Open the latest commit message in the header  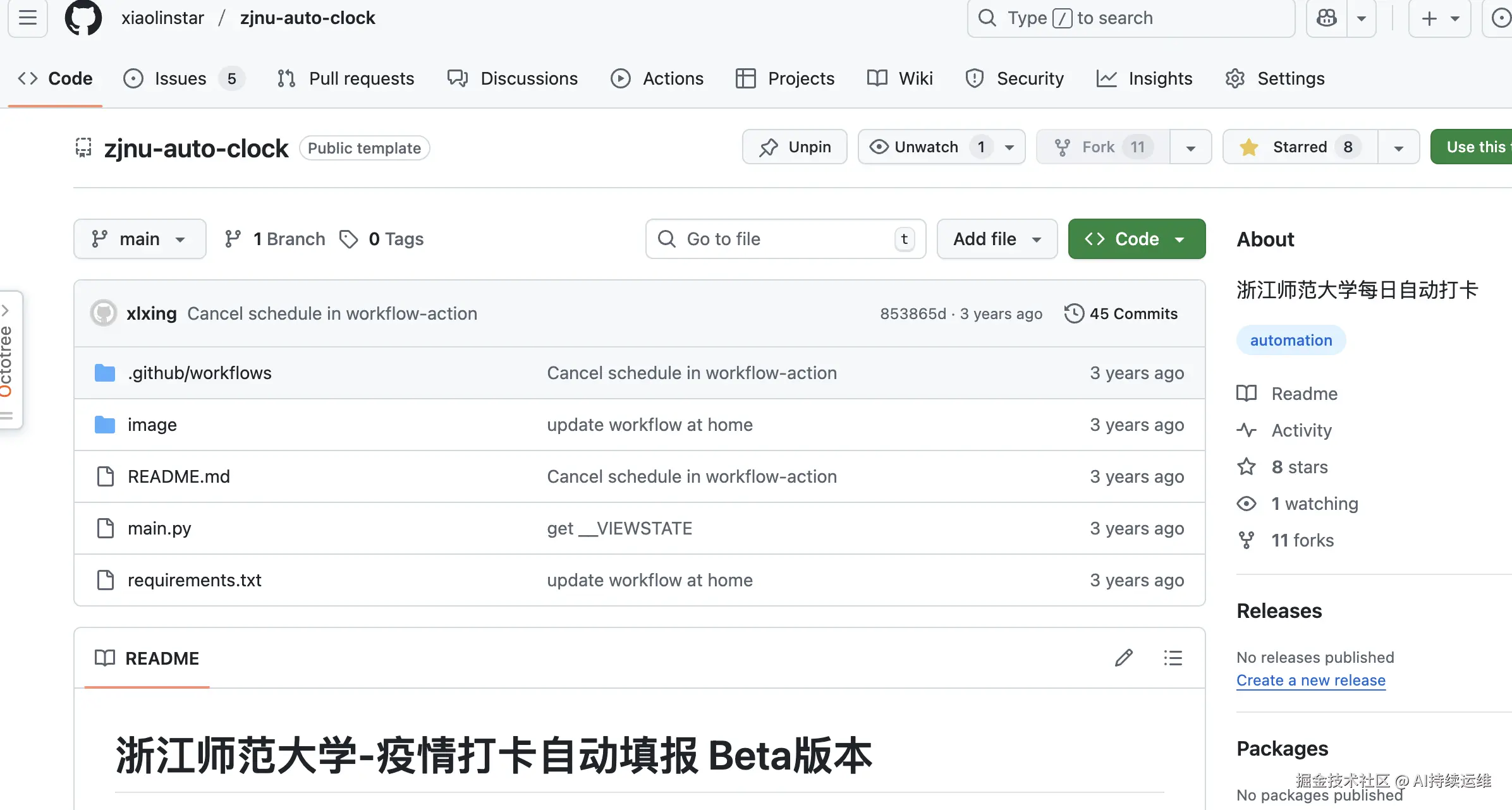332,313
